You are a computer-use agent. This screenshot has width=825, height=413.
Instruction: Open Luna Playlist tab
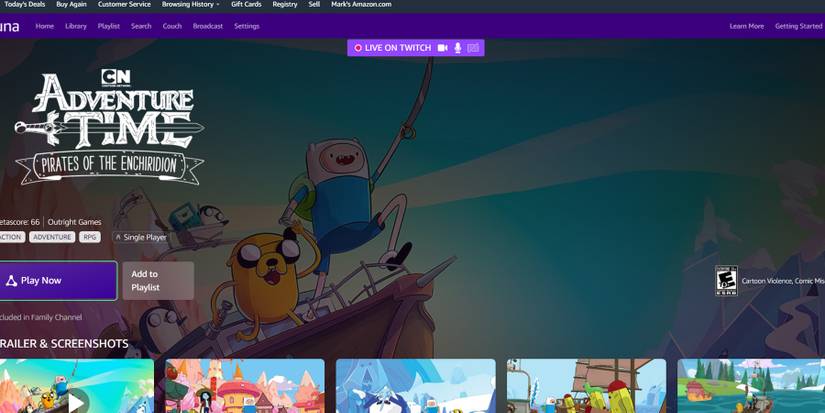click(x=109, y=26)
